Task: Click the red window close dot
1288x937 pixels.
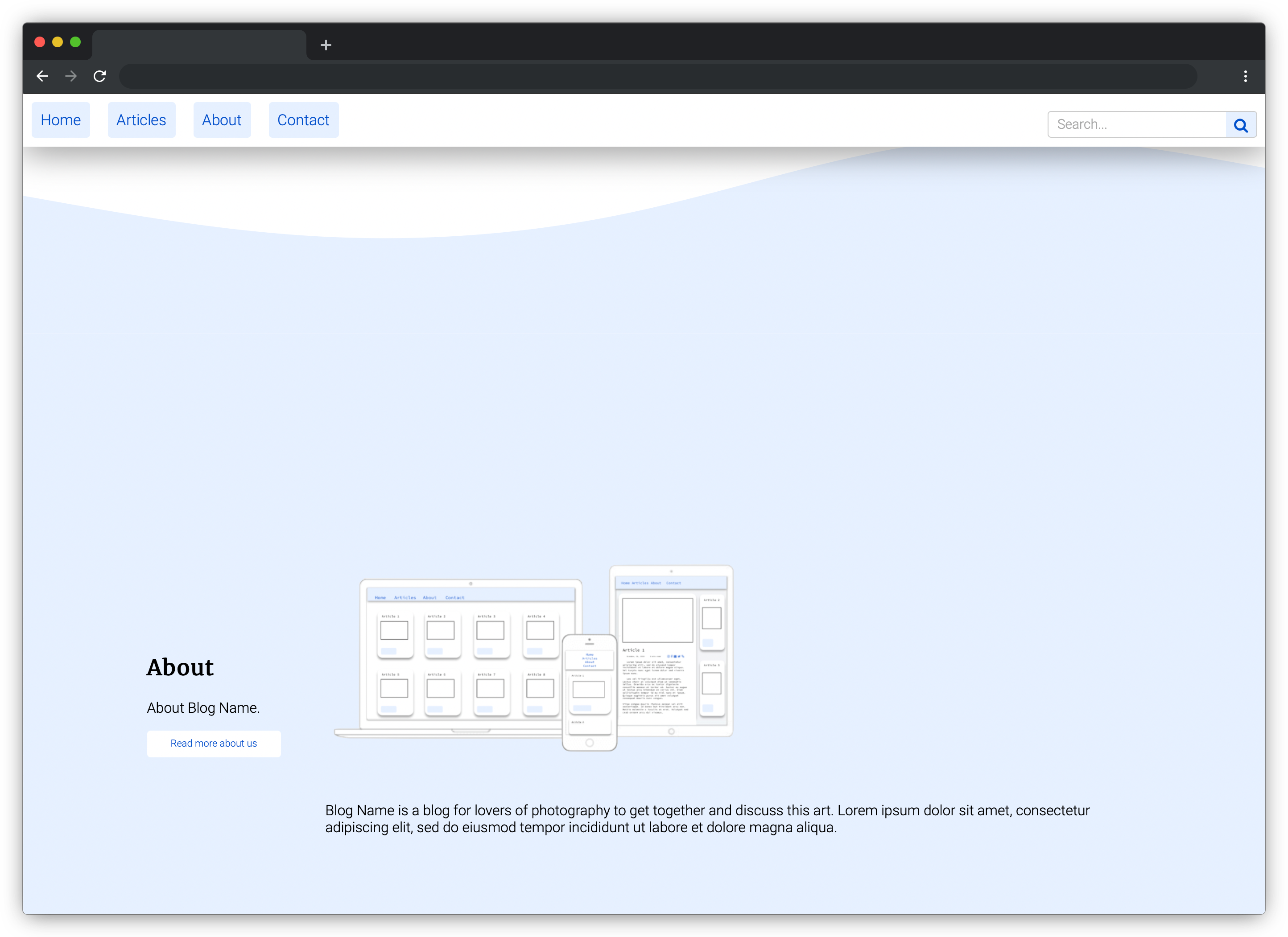Action: [40, 42]
